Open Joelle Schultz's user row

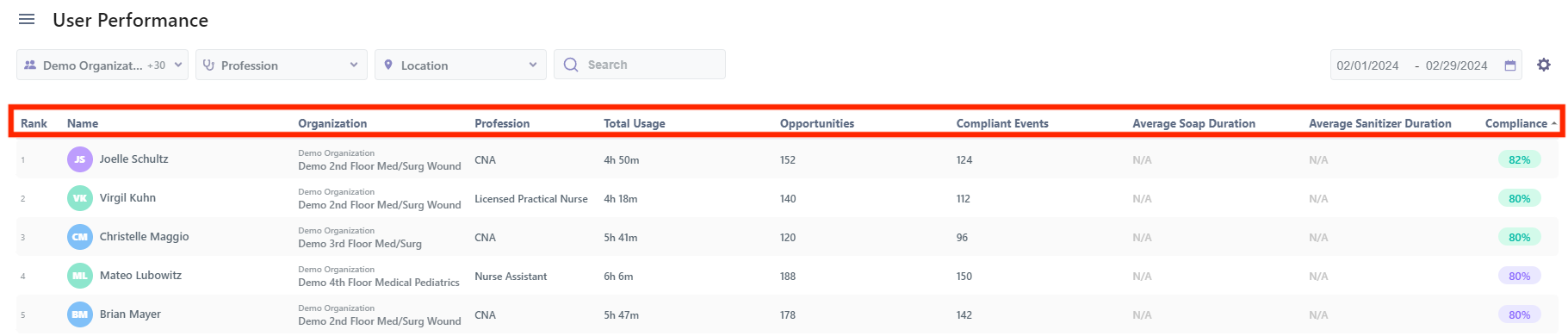[787, 159]
